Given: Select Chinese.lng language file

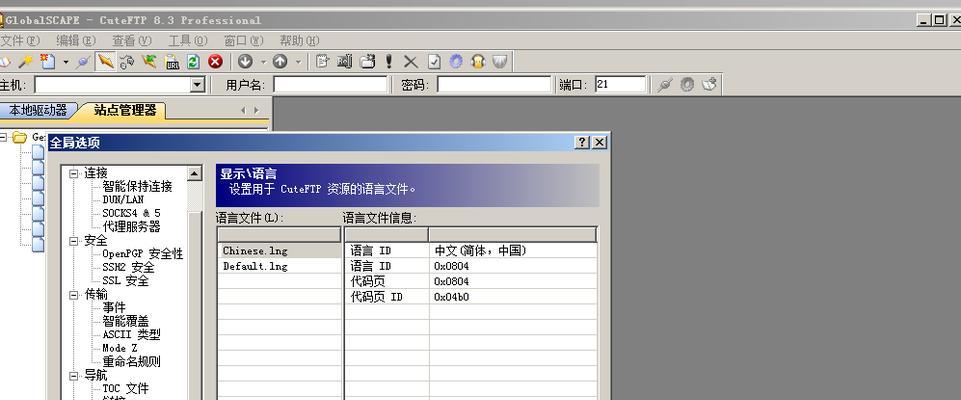Looking at the screenshot, I should tap(279, 251).
